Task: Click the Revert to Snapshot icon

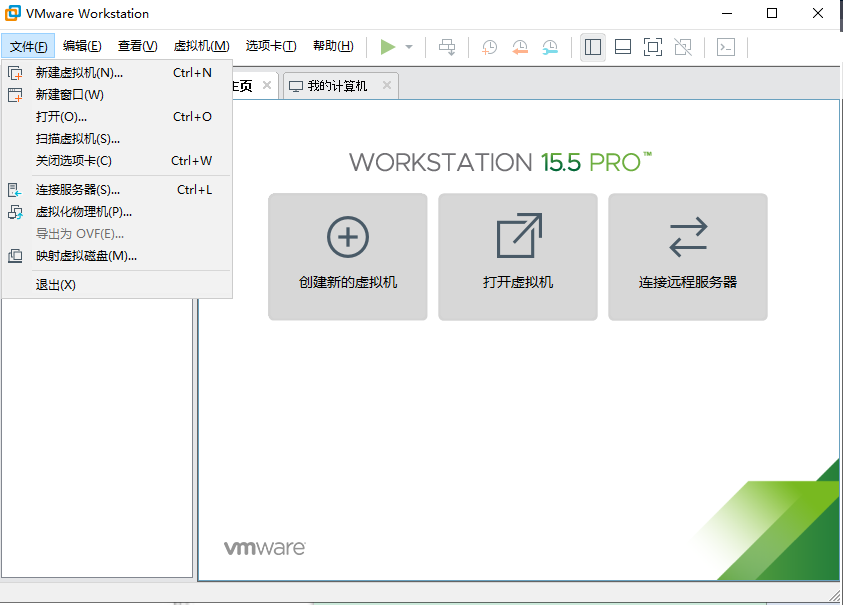Action: coord(520,47)
